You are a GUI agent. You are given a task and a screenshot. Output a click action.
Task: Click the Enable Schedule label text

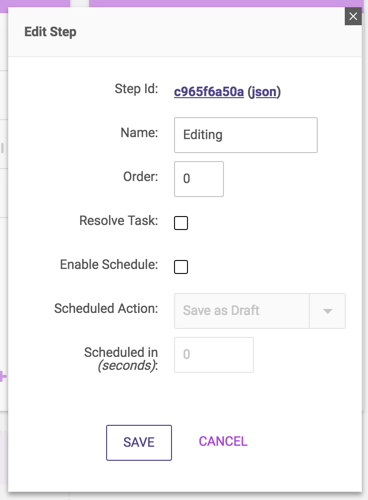coord(109,264)
